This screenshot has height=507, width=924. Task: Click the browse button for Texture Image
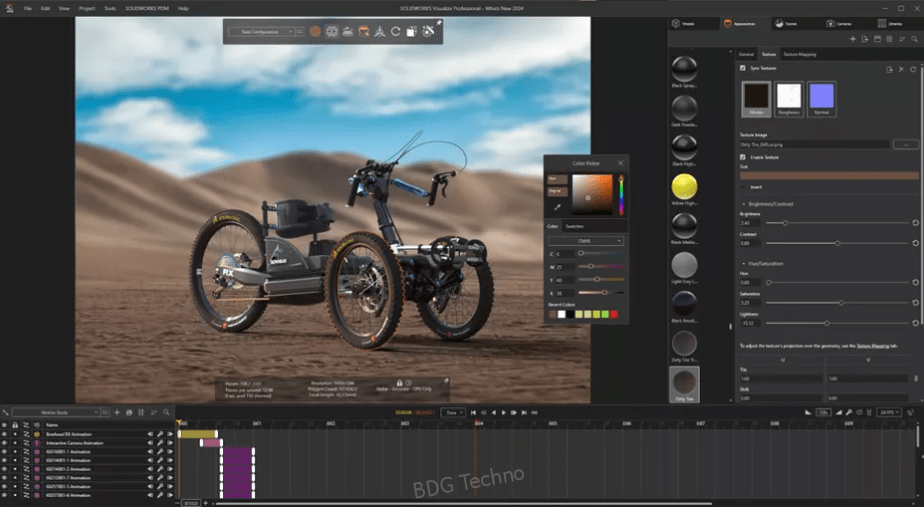pos(906,144)
